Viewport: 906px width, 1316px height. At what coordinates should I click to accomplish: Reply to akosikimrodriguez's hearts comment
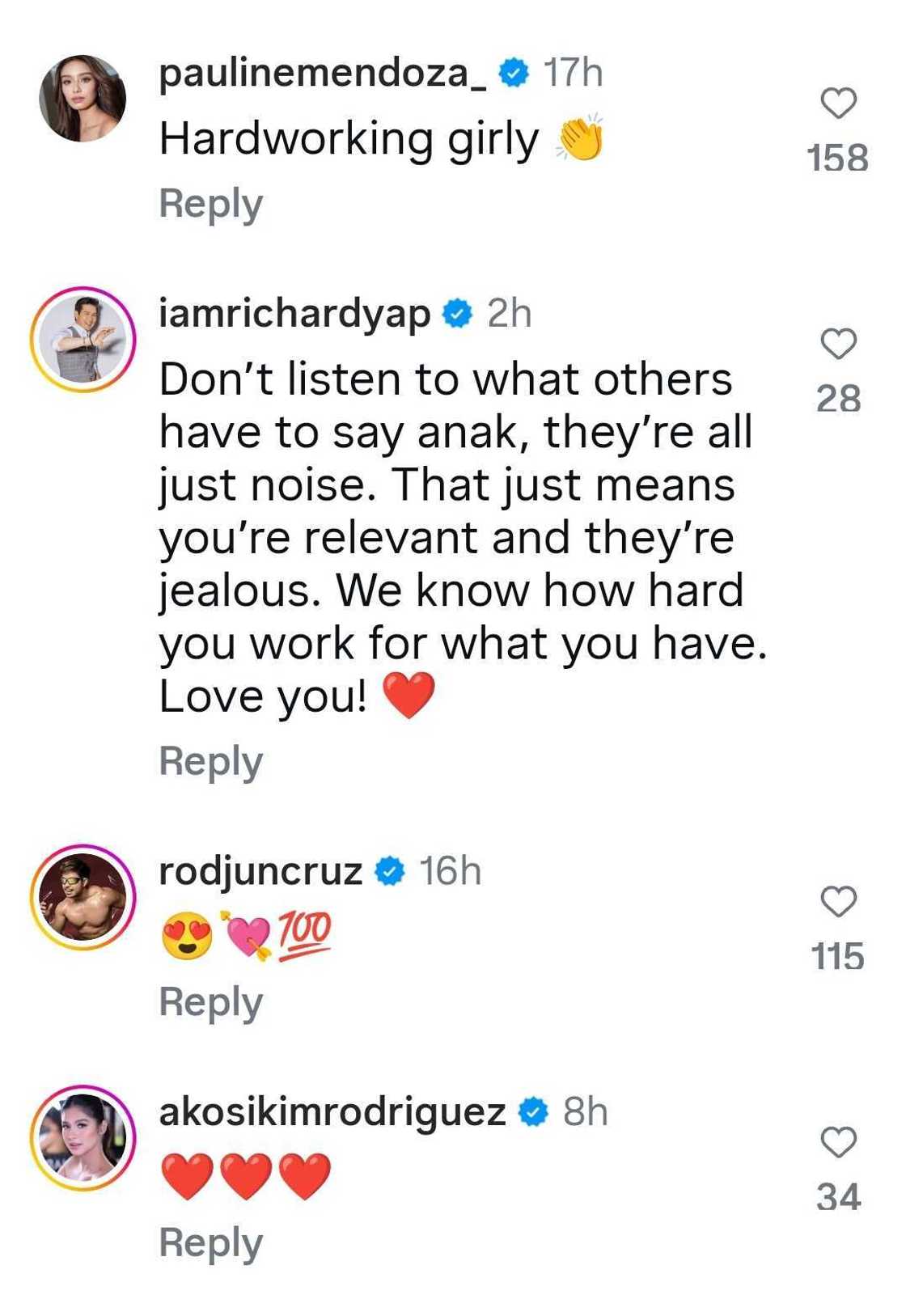[x=210, y=1243]
